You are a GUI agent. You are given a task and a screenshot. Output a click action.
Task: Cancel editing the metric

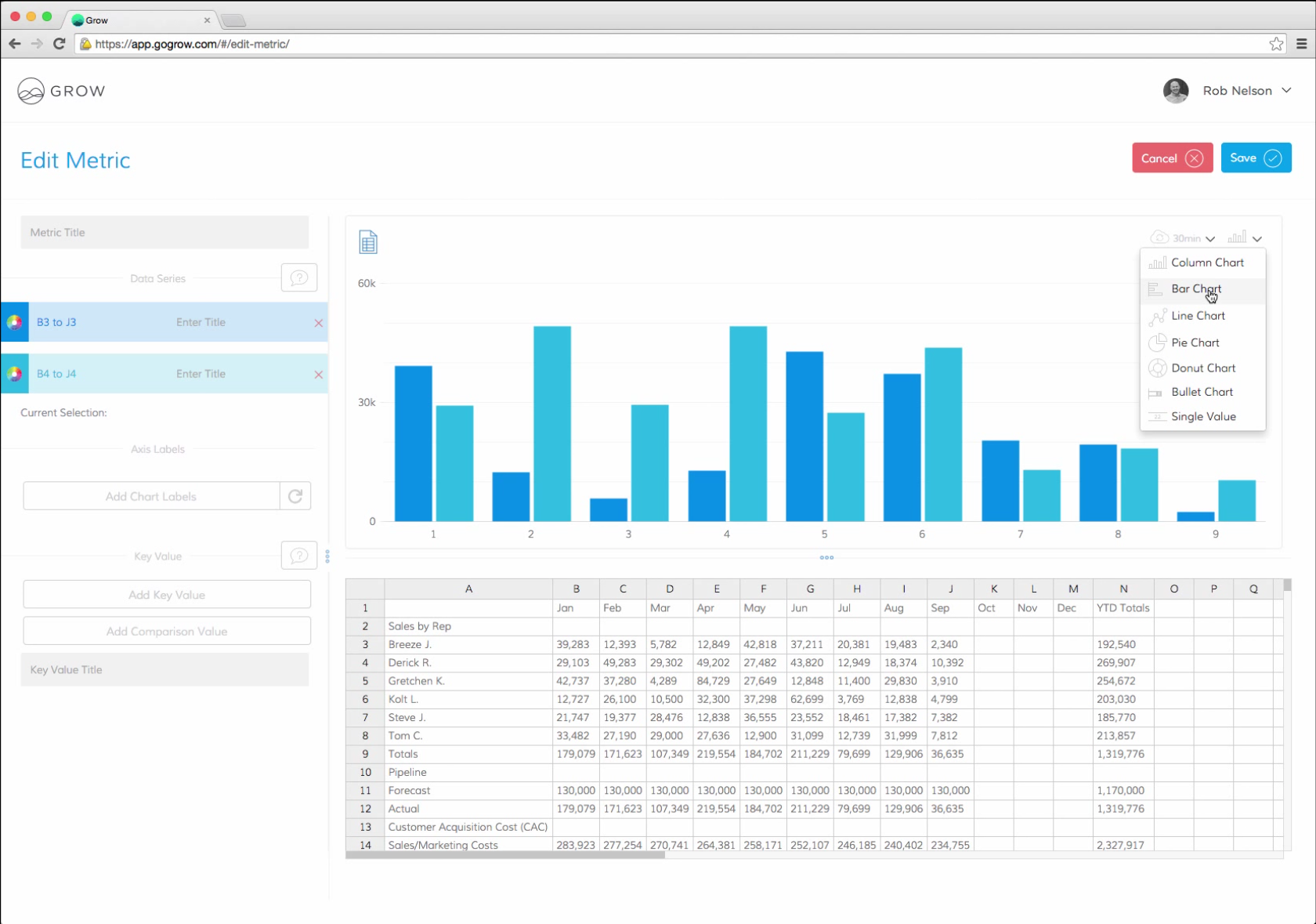pyautogui.click(x=1171, y=158)
